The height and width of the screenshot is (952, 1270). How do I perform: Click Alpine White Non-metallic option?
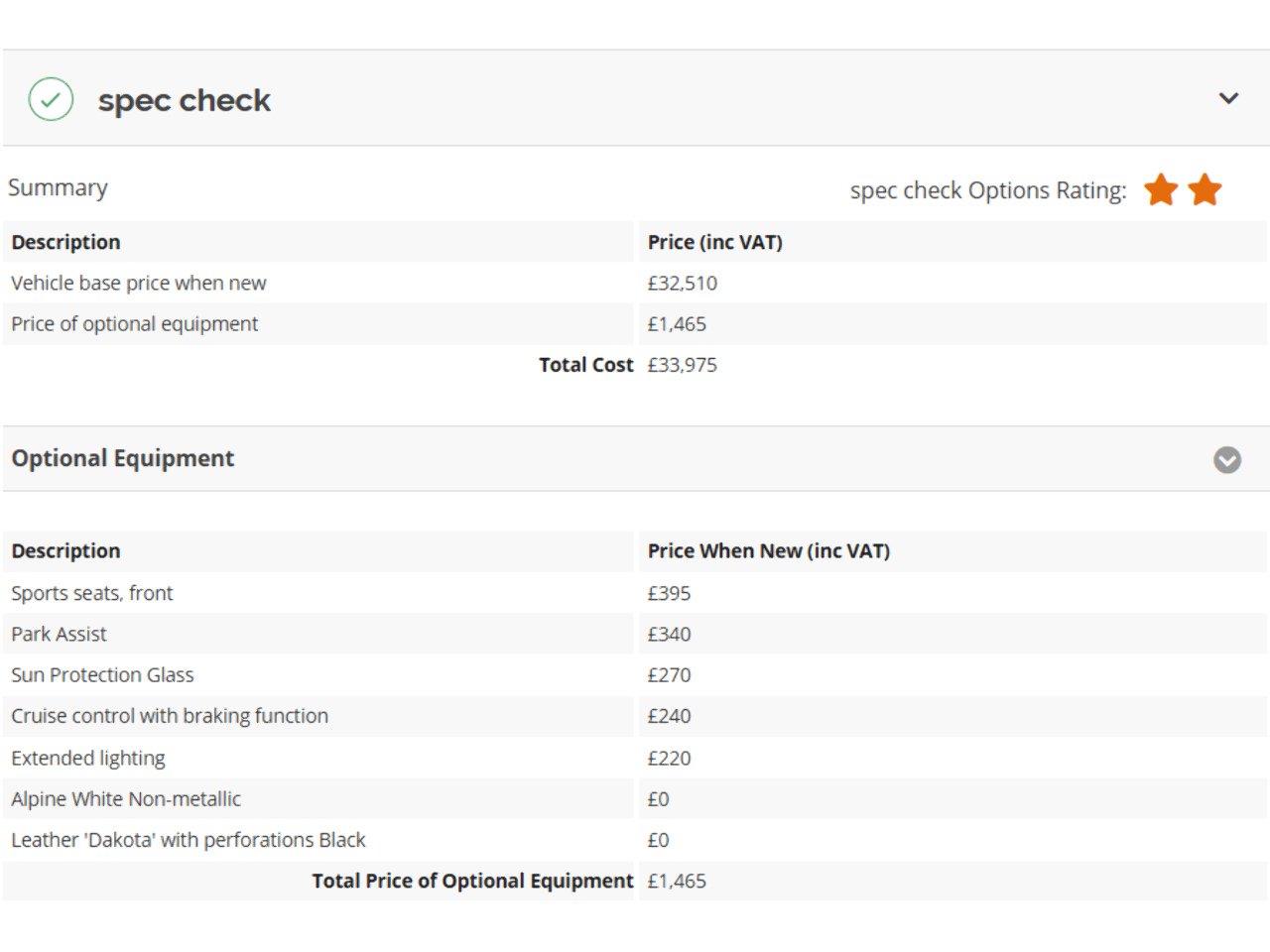click(x=126, y=799)
